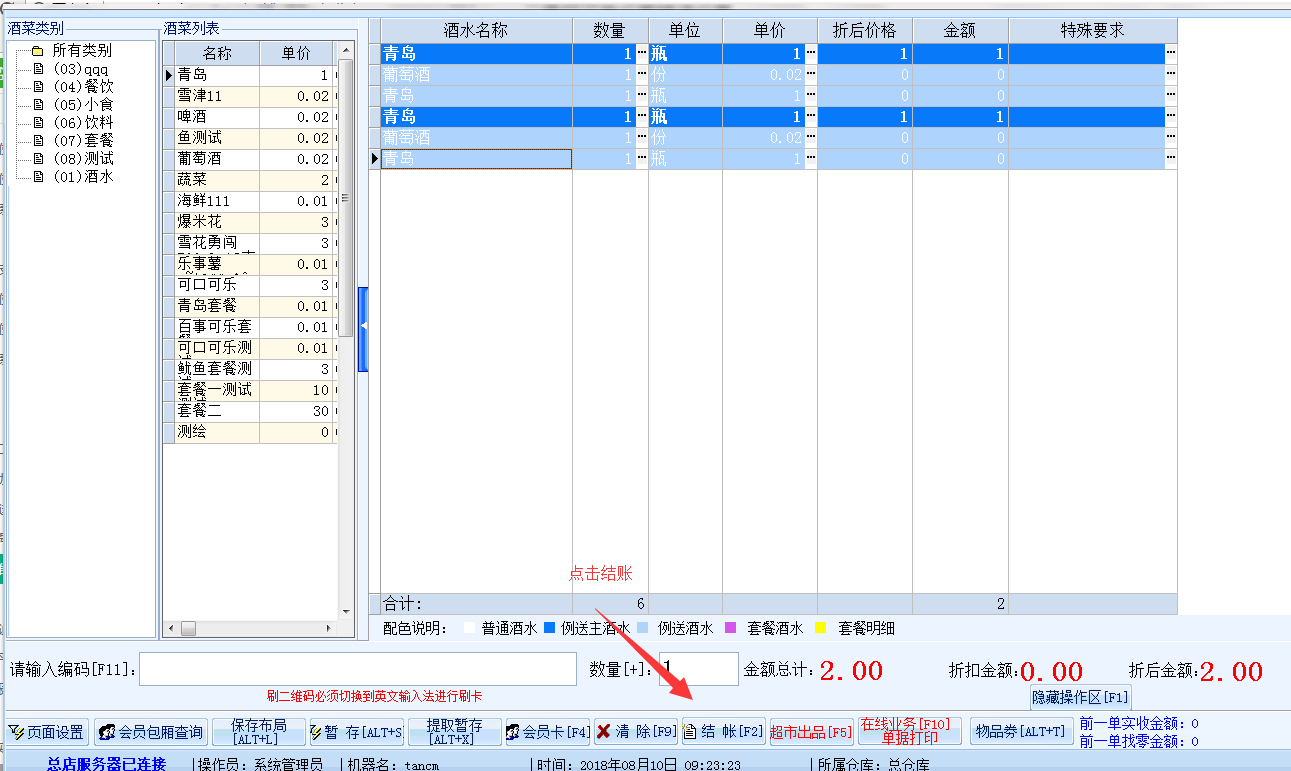Viewport: 1291px width, 771px height.
Task: Select 可口可乐 in the dish list
Action: 217,285
